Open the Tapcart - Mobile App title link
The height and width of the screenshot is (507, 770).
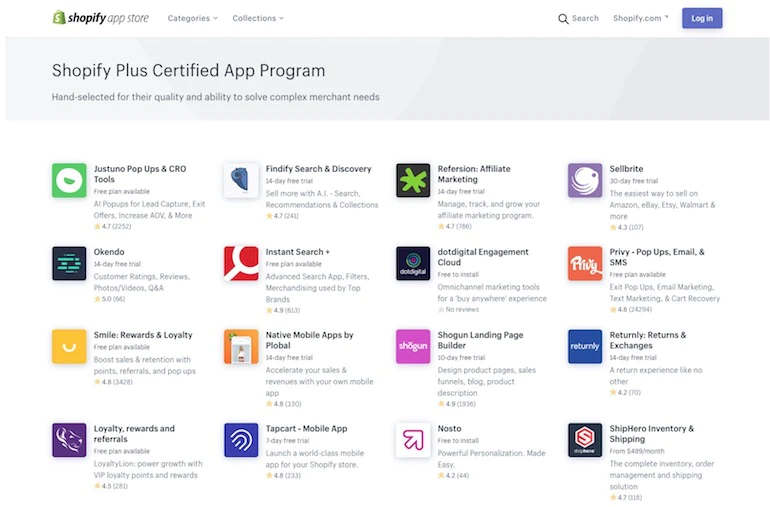point(306,429)
